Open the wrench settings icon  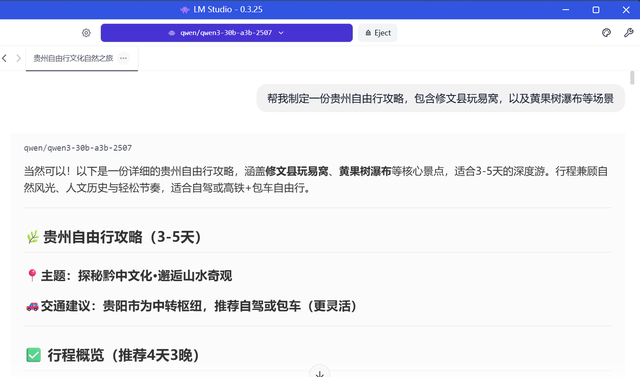[628, 33]
